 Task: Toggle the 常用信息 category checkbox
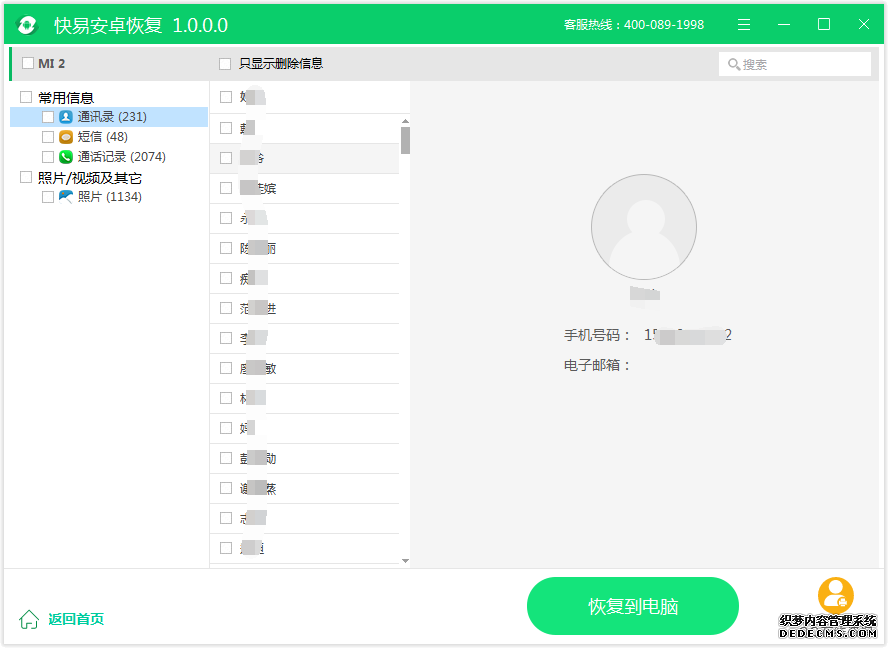[x=26, y=97]
